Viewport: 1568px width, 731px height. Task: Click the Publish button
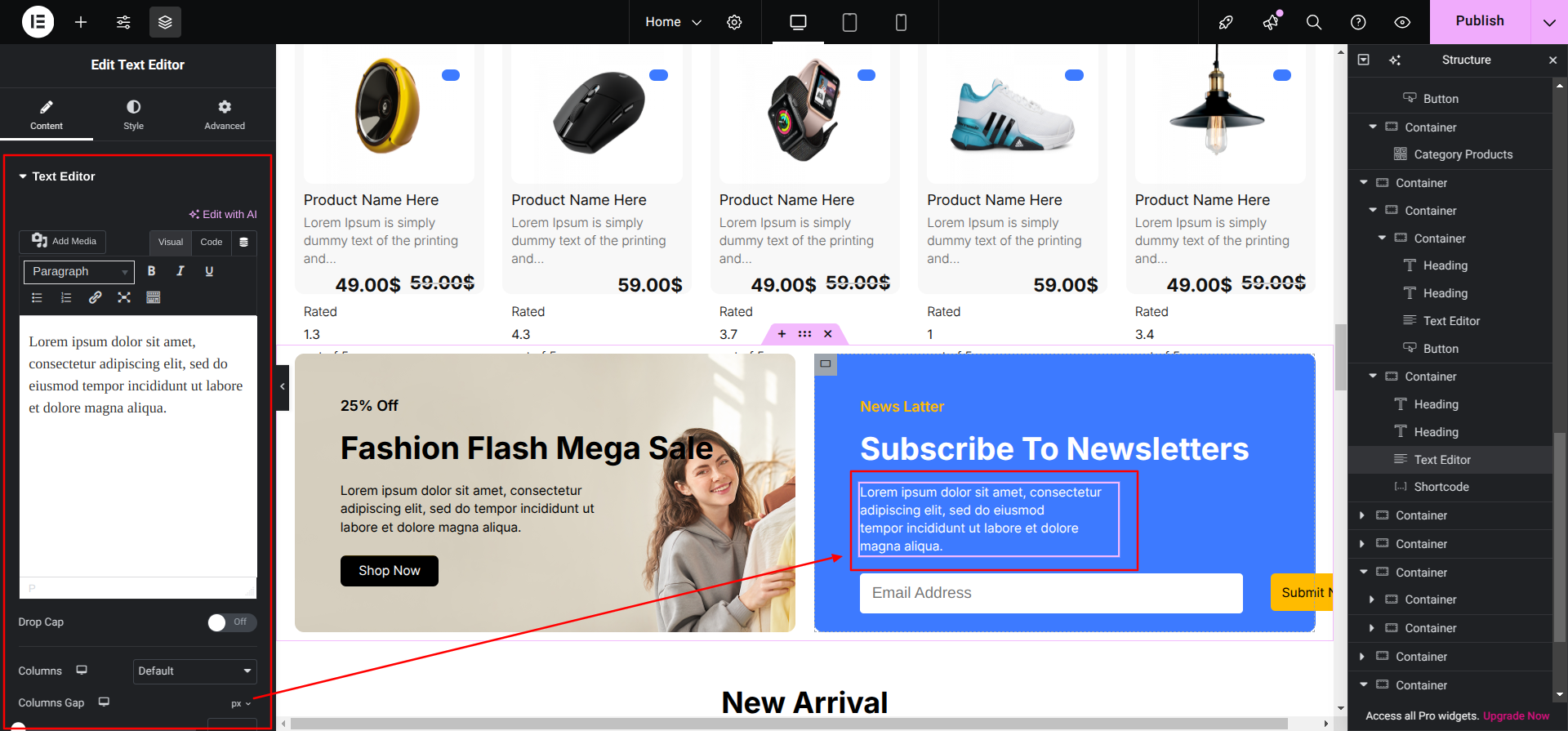tap(1480, 21)
